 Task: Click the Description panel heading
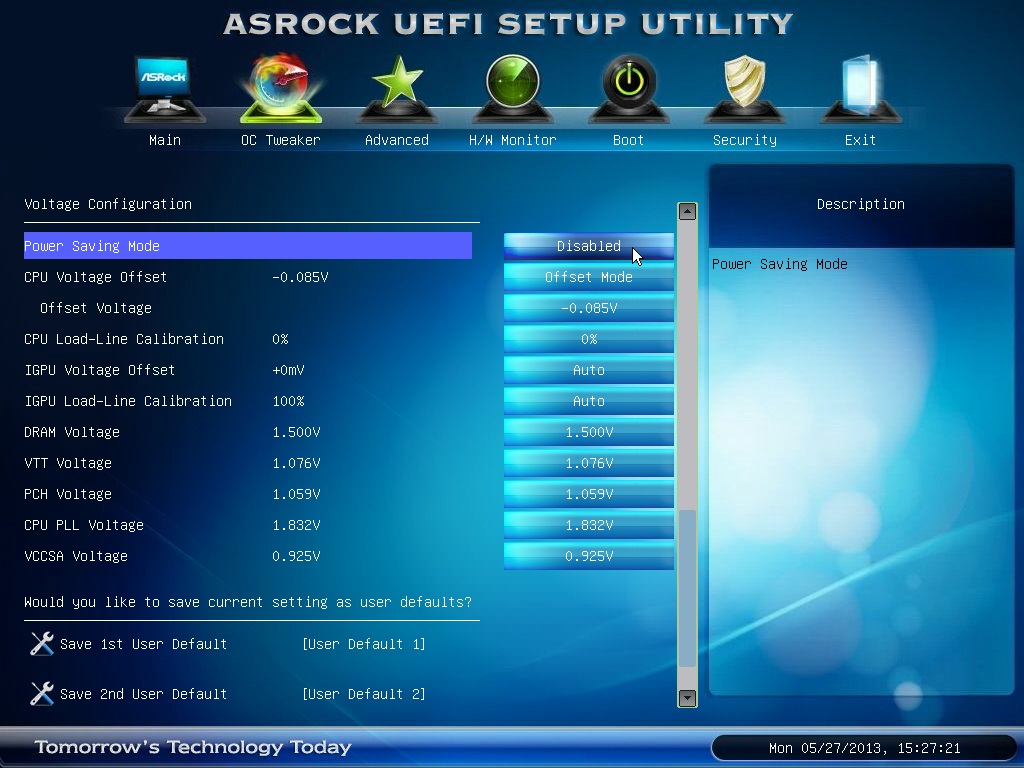point(861,204)
